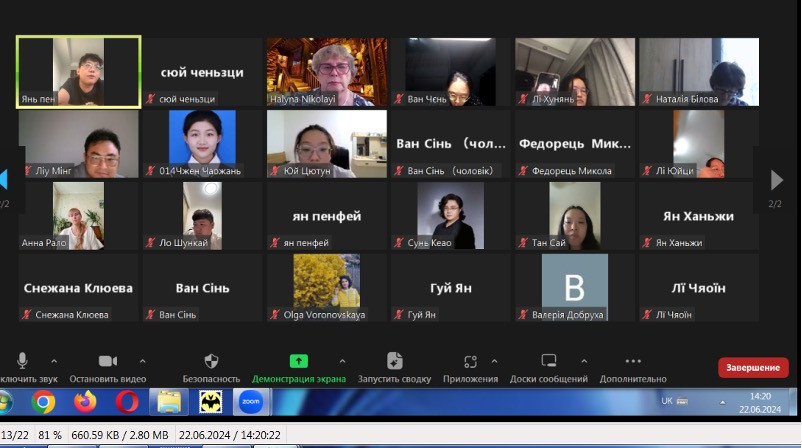The image size is (802, 448).
Task: Select Лі Хунянь video tile
Action: tap(575, 72)
